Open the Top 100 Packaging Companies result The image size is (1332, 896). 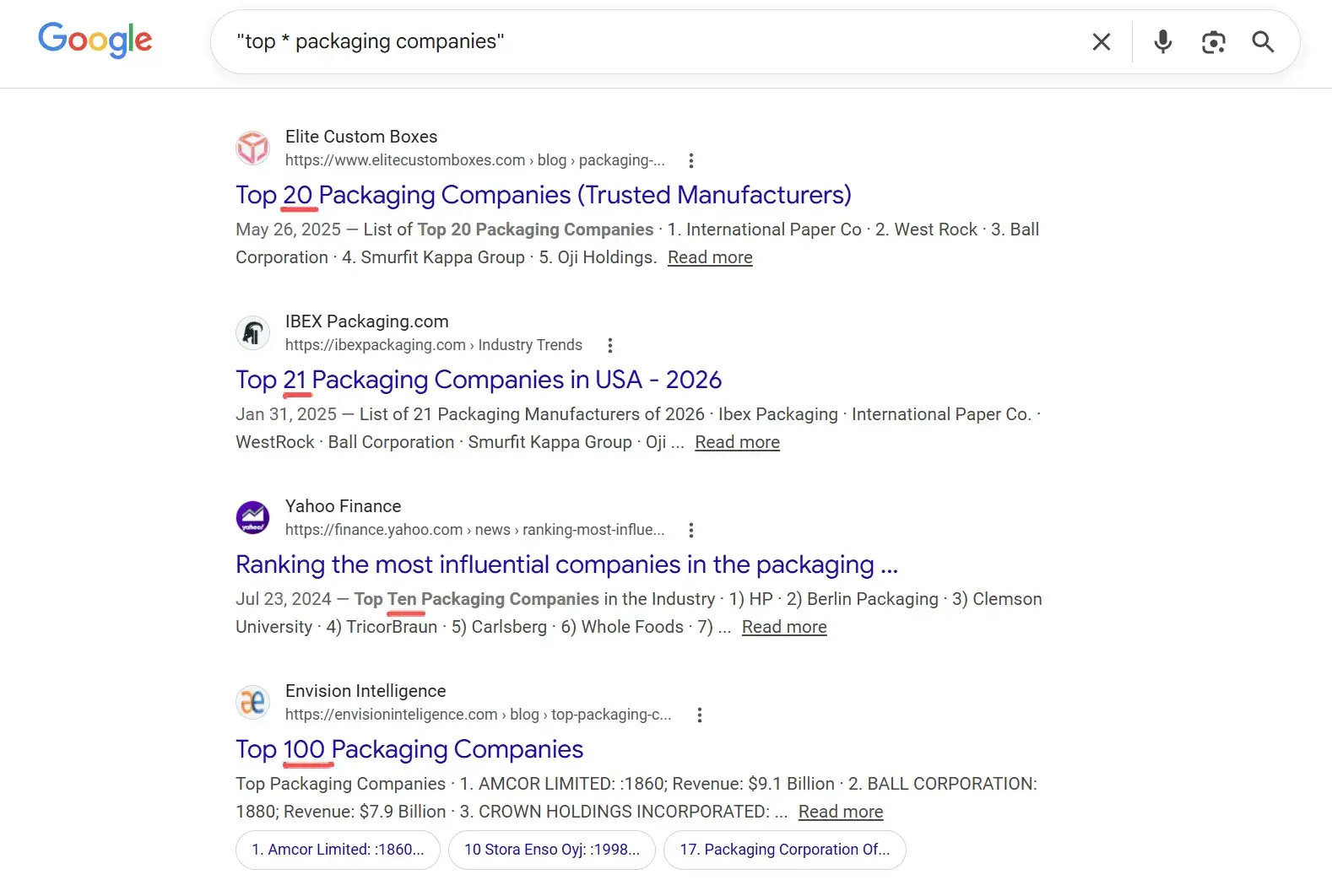(x=409, y=749)
